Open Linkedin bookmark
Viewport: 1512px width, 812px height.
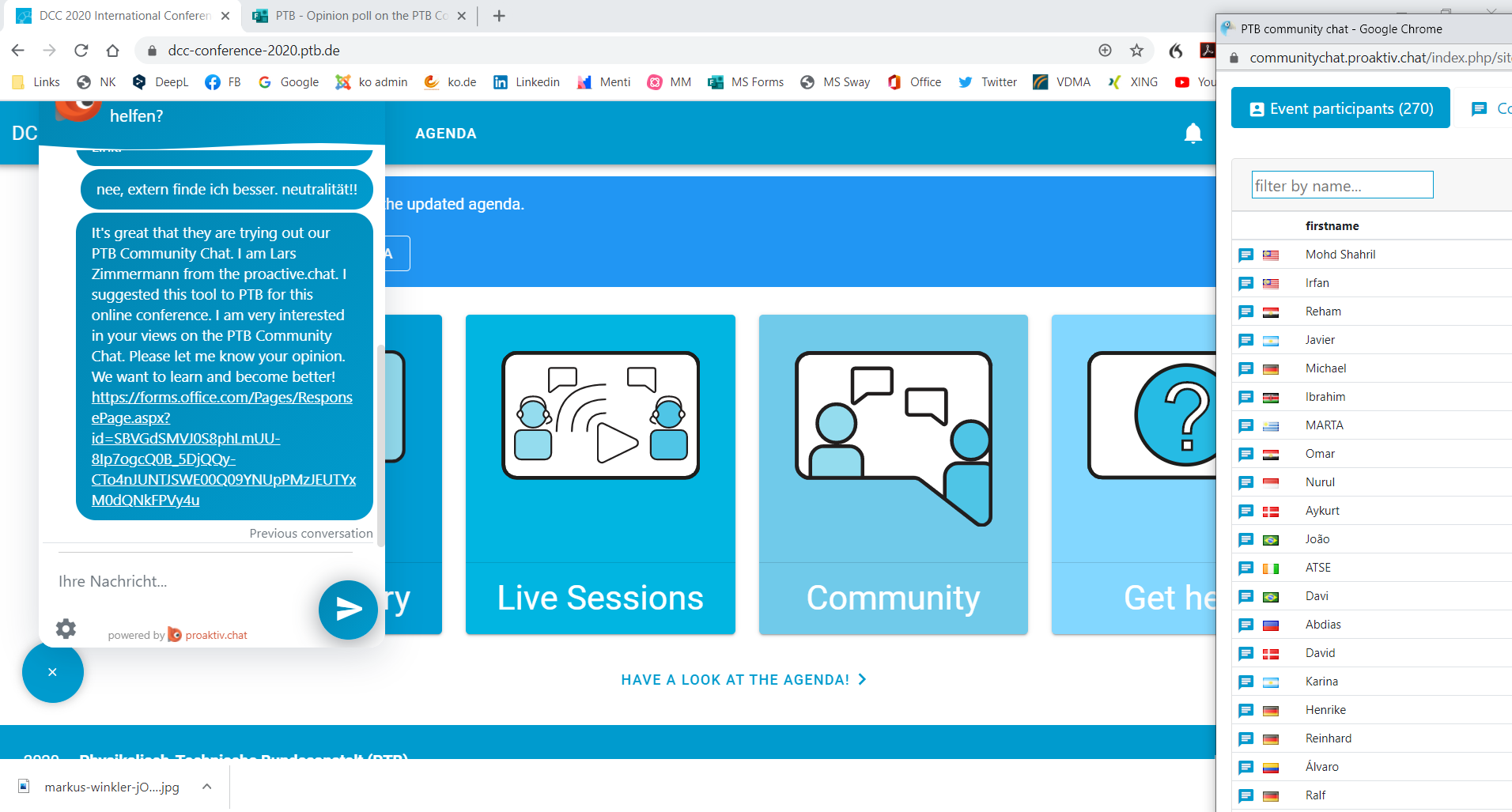coord(527,82)
